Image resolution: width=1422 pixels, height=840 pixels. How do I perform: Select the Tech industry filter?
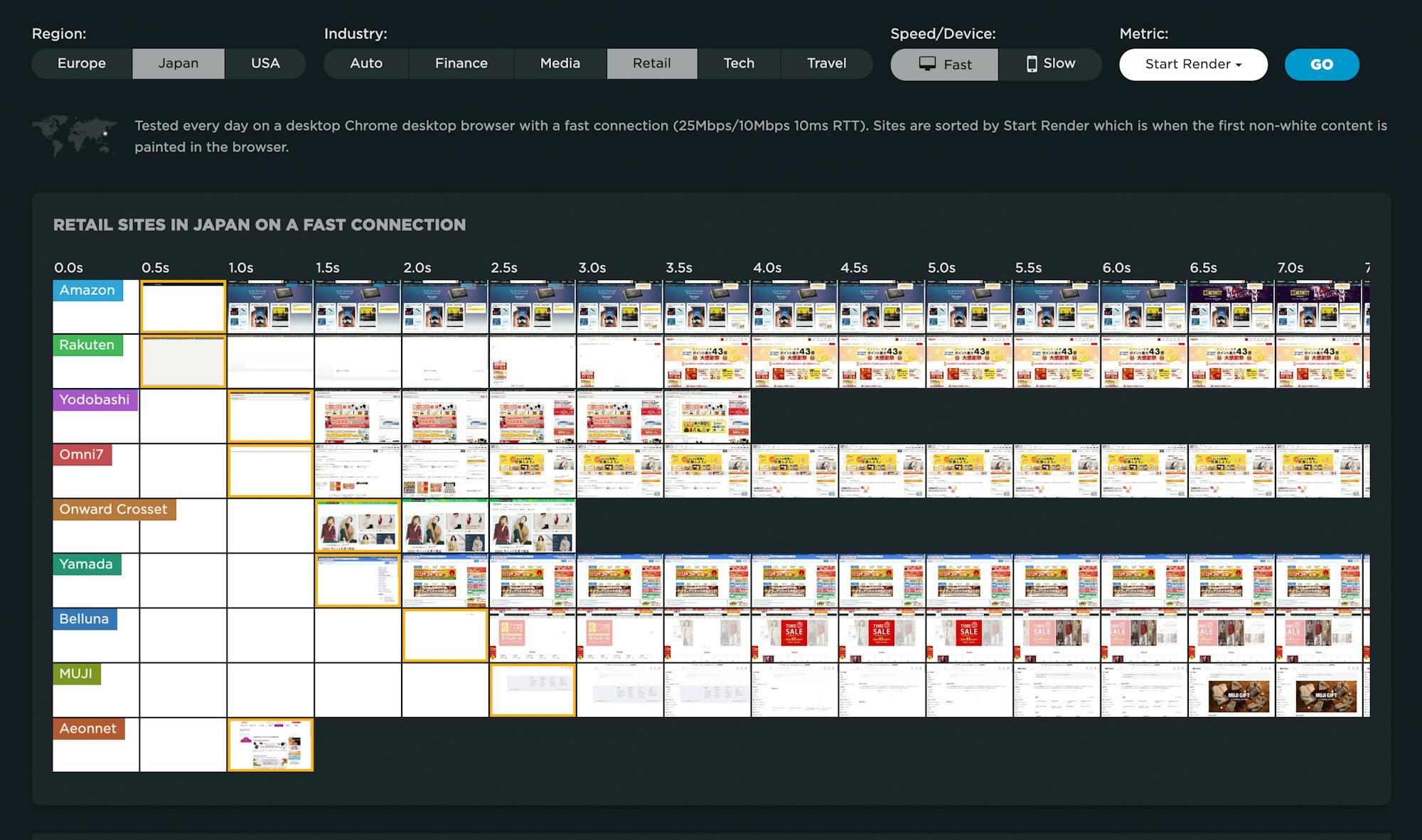(739, 63)
